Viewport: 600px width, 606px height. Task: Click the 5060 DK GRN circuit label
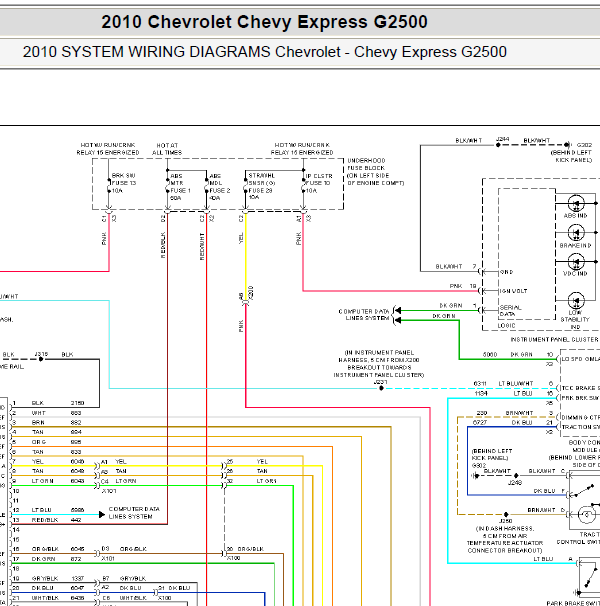click(507, 354)
